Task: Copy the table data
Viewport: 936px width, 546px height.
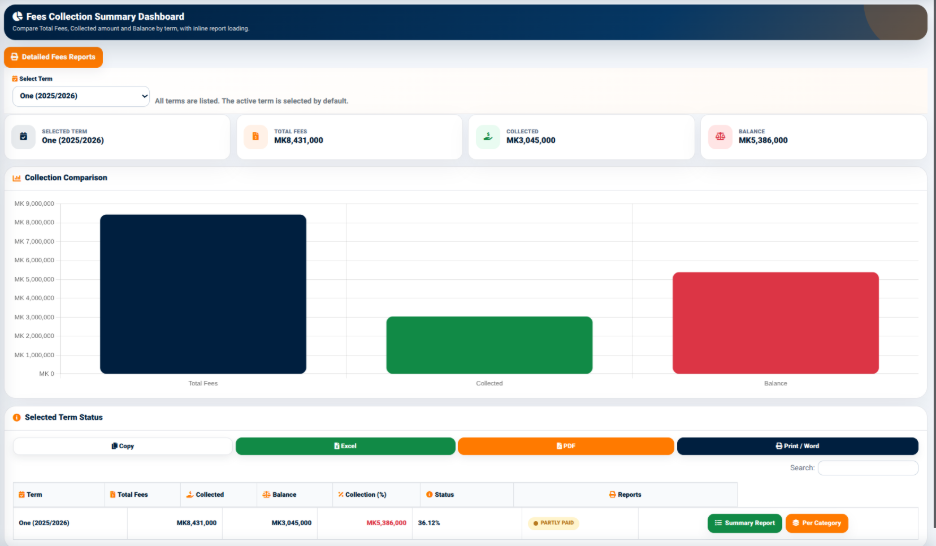Action: tap(123, 446)
